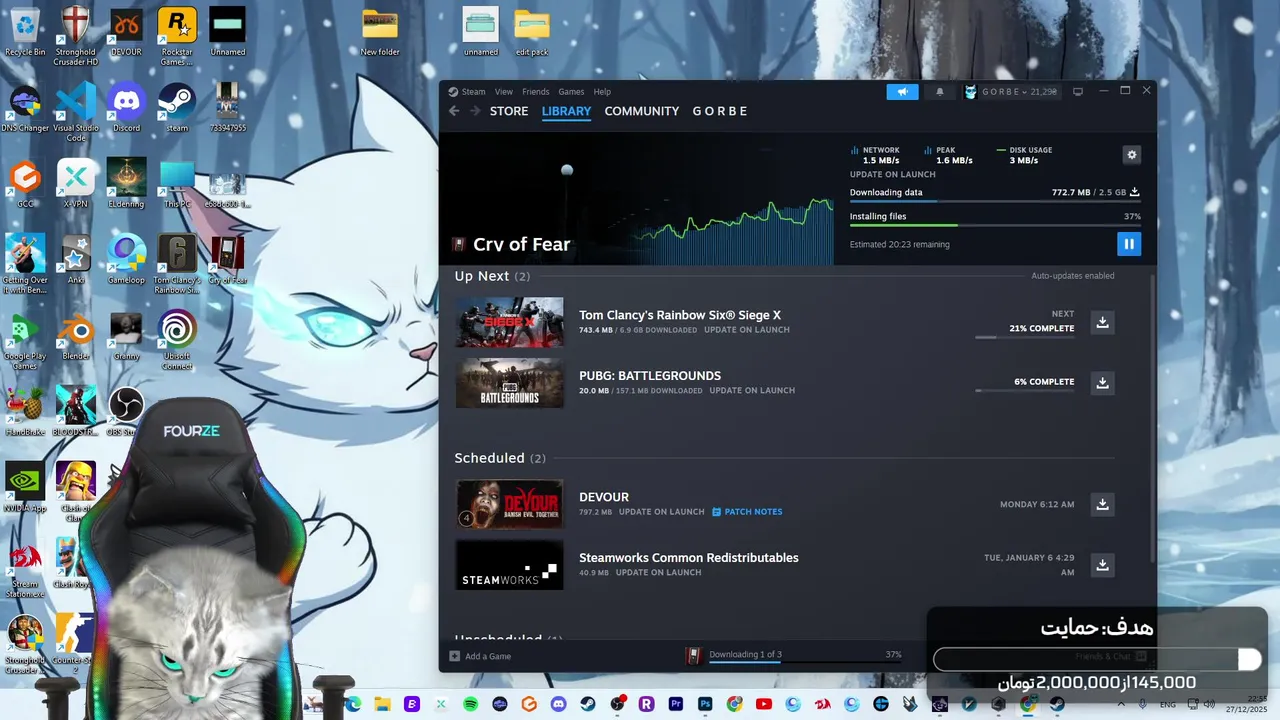Select the Rockstar Games desktop icon
The width and height of the screenshot is (1280, 720).
177,36
